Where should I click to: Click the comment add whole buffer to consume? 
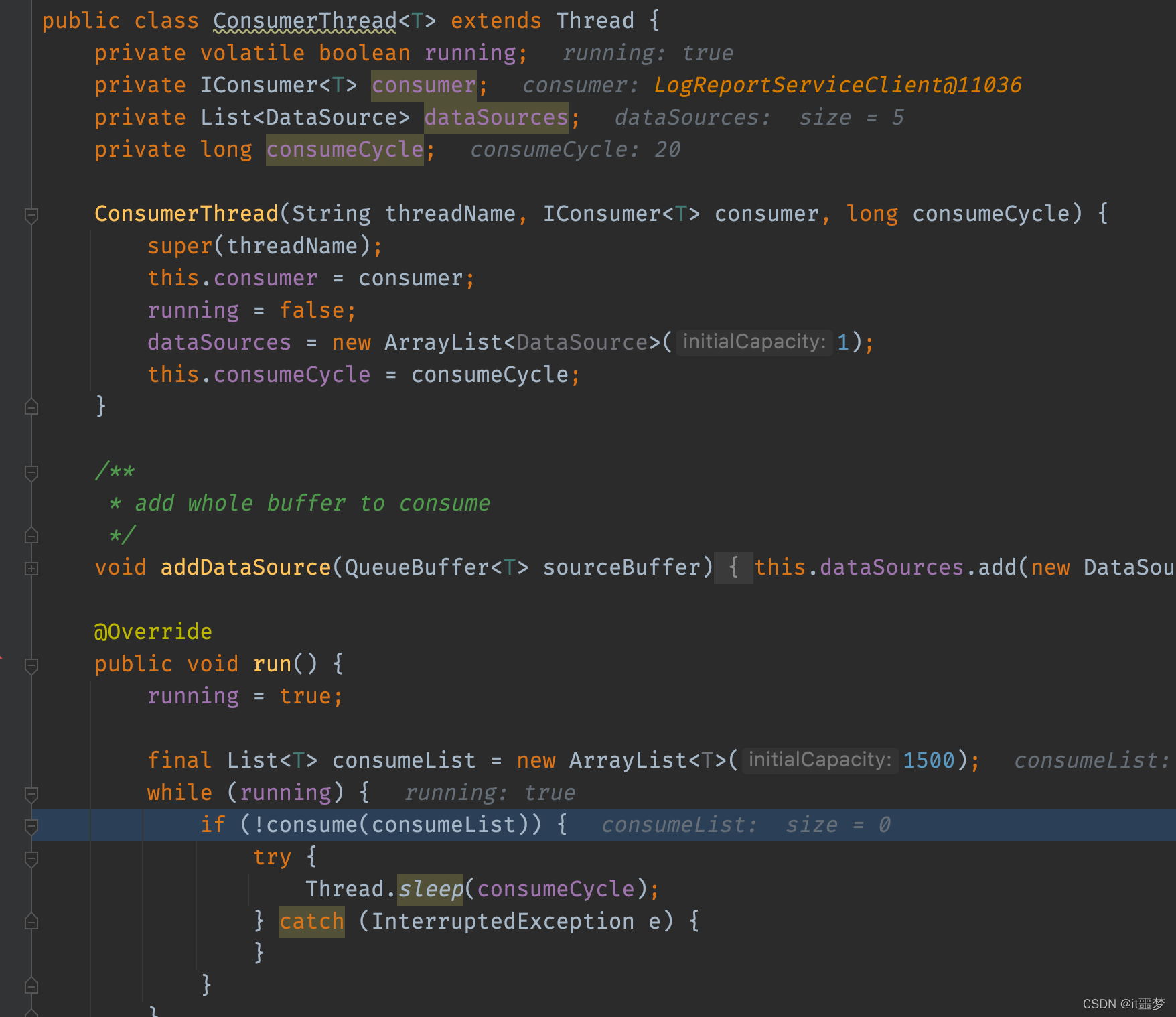[312, 503]
